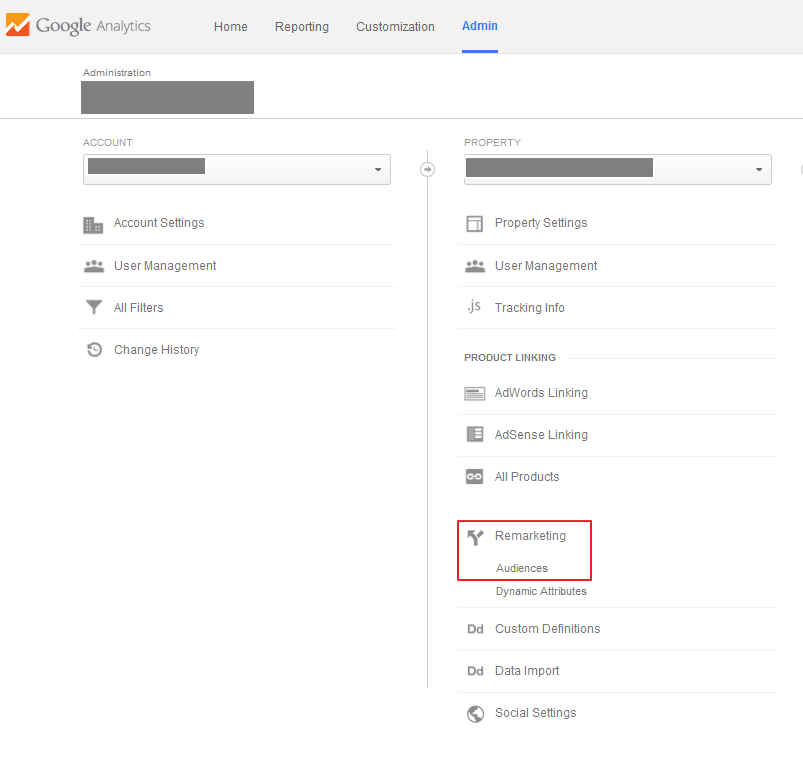Open AdSense Linking
803x757 pixels.
tap(541, 435)
